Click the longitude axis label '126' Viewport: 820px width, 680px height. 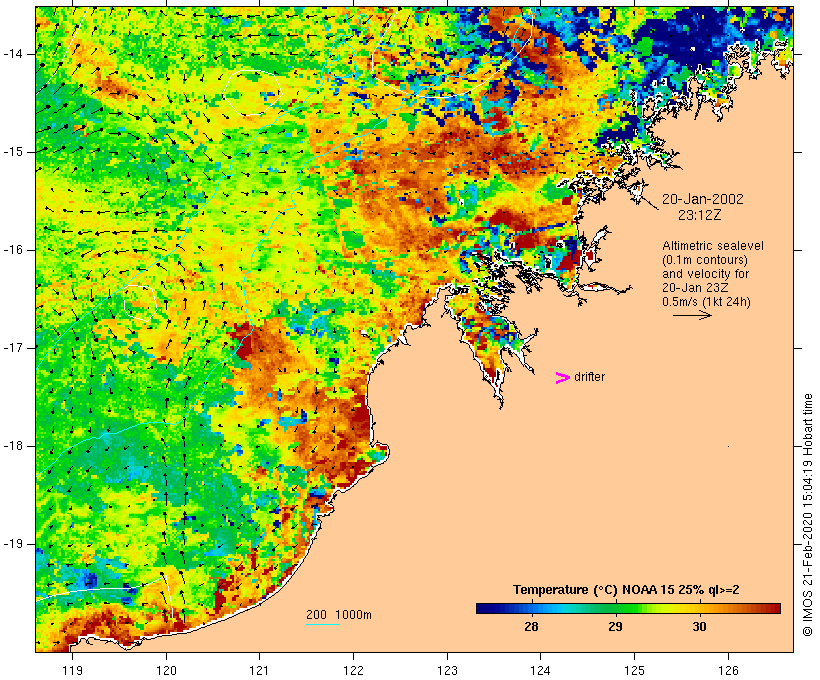tap(728, 670)
